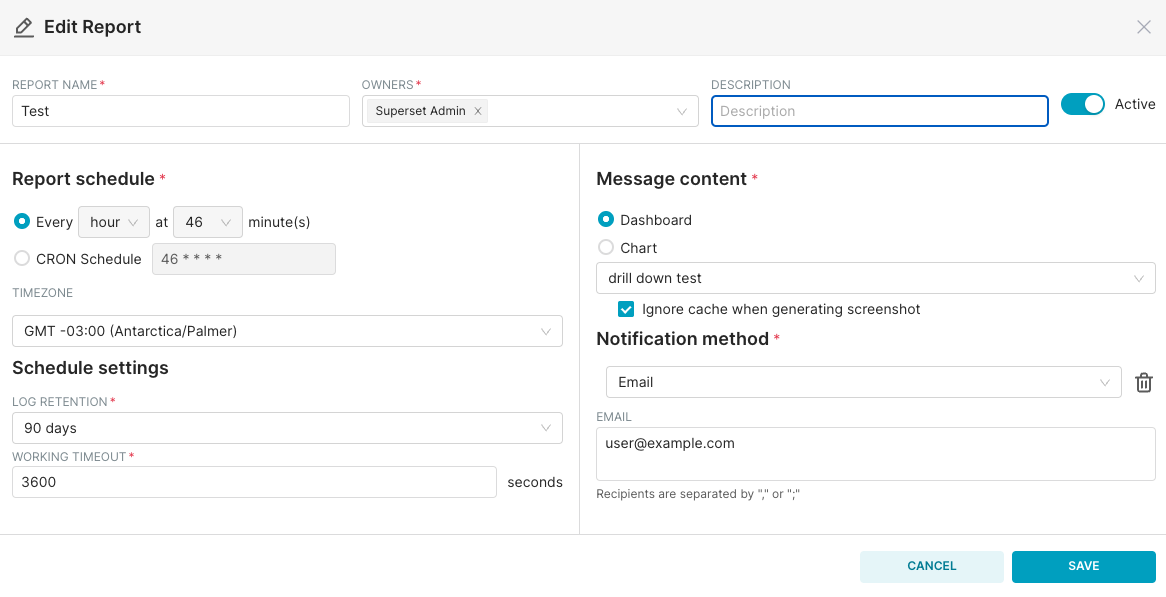
Task: Click the pencil edit icon beside Edit Report title
Action: pos(24,27)
